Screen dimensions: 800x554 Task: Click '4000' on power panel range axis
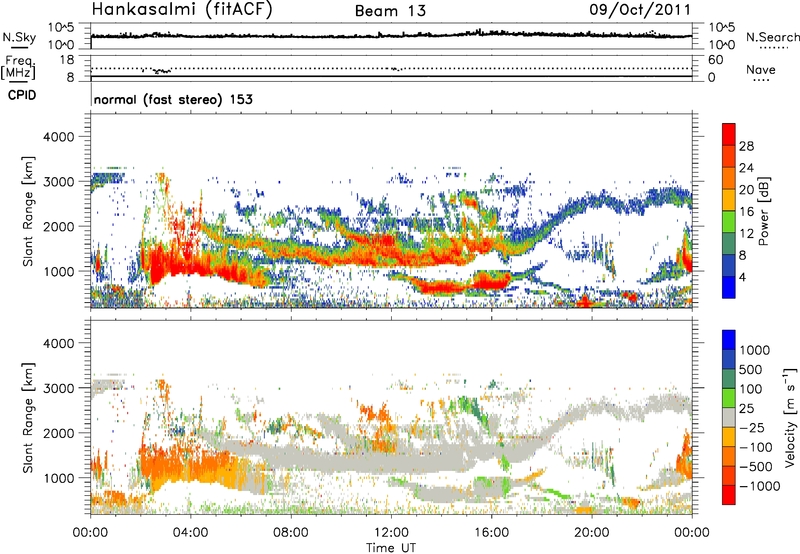coord(58,137)
